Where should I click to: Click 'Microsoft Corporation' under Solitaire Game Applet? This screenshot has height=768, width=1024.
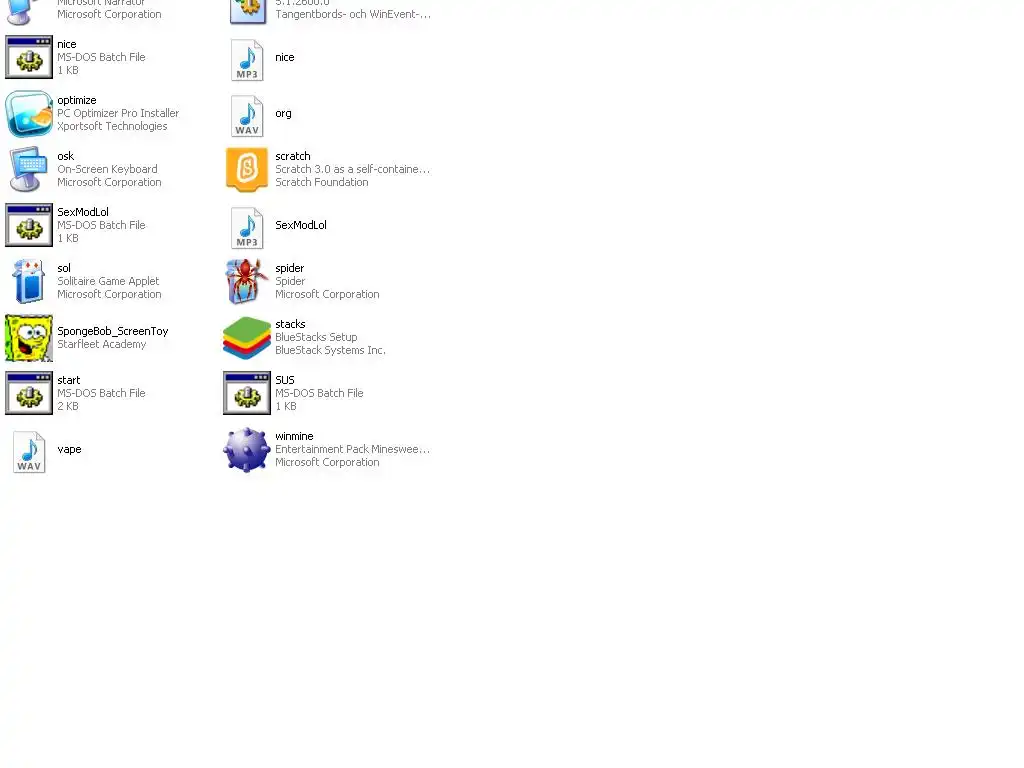[108, 294]
